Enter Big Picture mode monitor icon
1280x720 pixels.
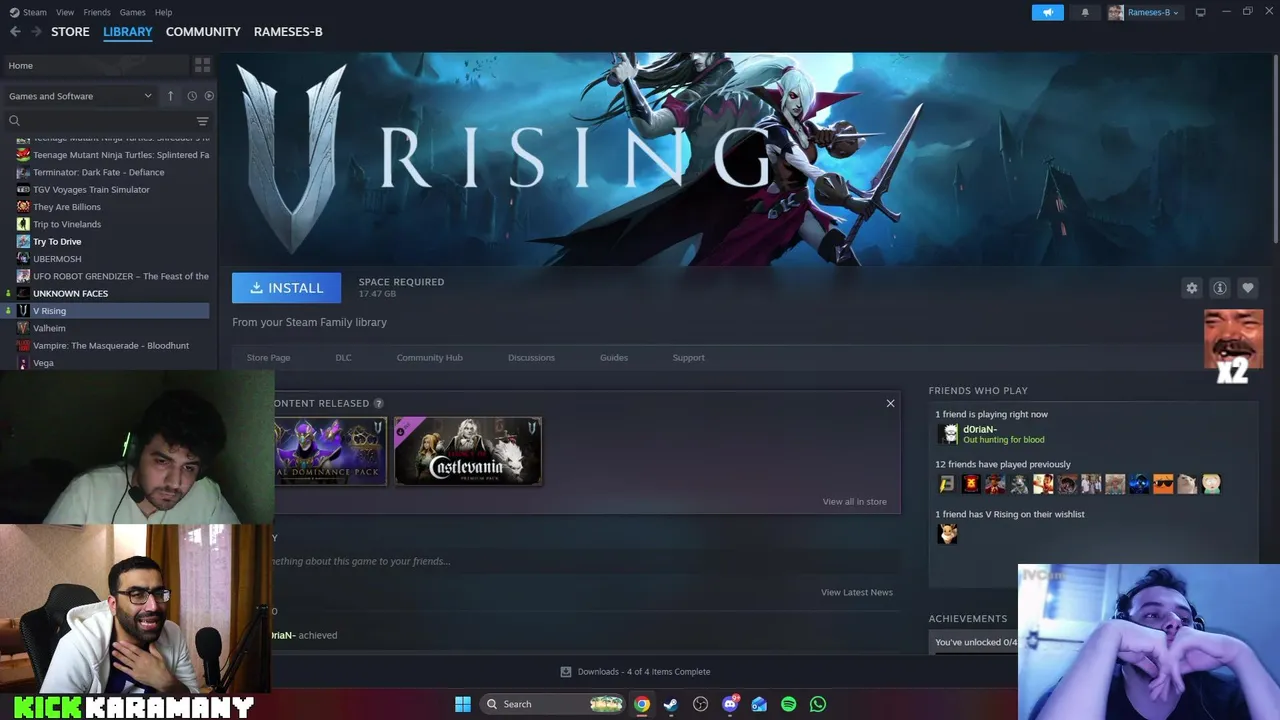1200,12
